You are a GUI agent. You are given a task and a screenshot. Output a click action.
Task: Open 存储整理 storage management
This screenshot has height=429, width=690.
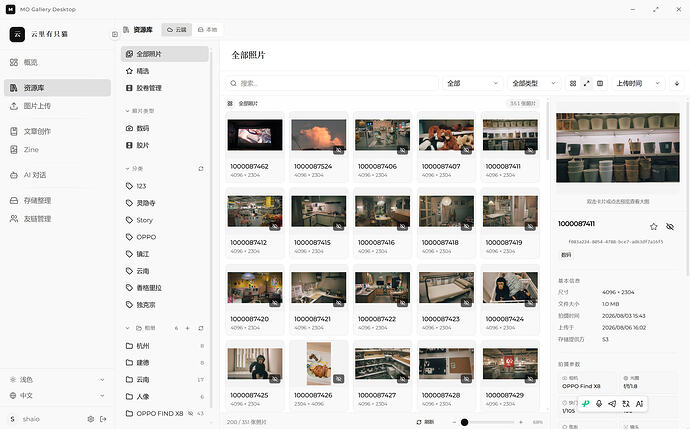pos(57,200)
